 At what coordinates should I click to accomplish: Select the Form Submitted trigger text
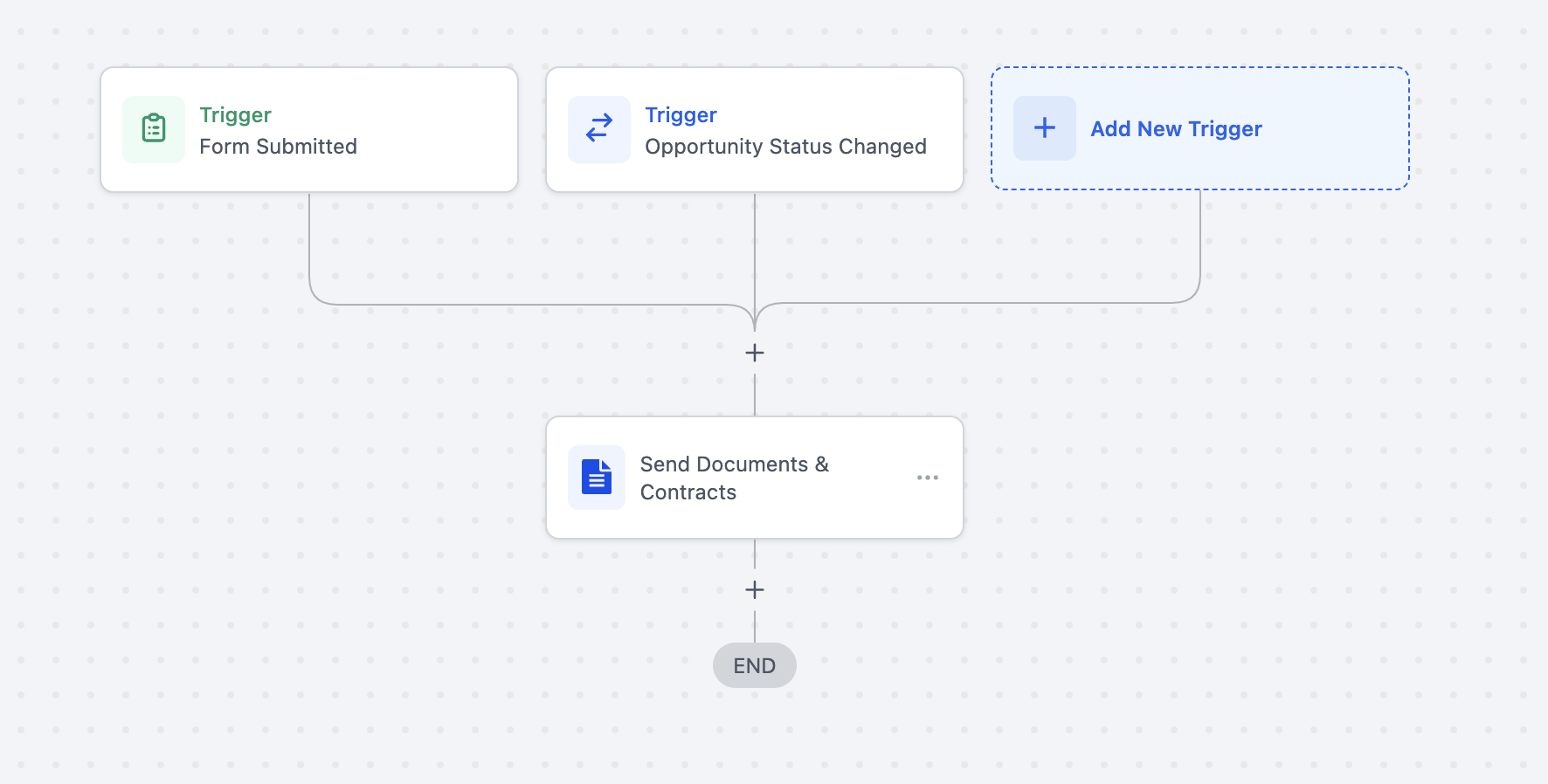(278, 147)
